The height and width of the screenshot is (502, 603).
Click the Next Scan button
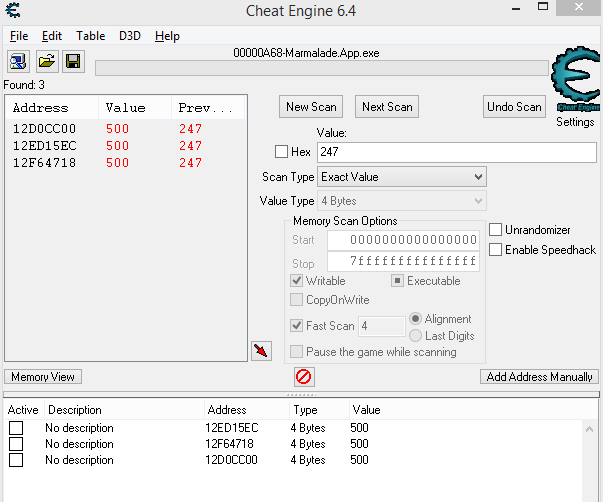coord(387,107)
